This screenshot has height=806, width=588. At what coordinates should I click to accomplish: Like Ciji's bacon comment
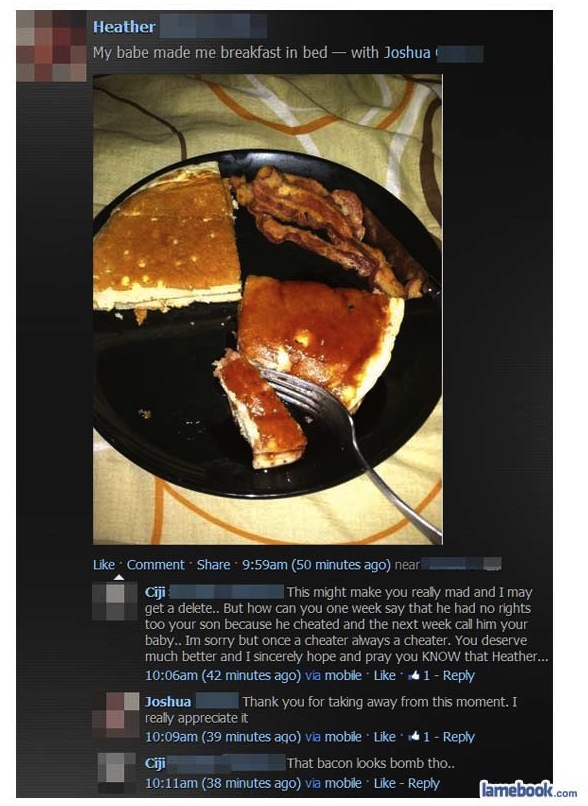[x=384, y=783]
